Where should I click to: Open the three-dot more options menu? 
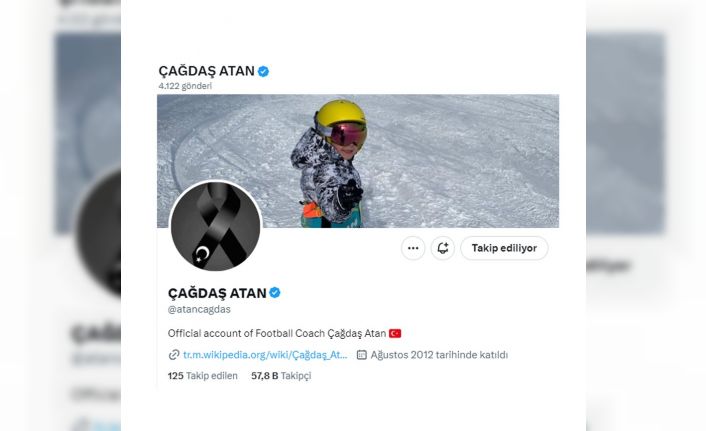(413, 248)
